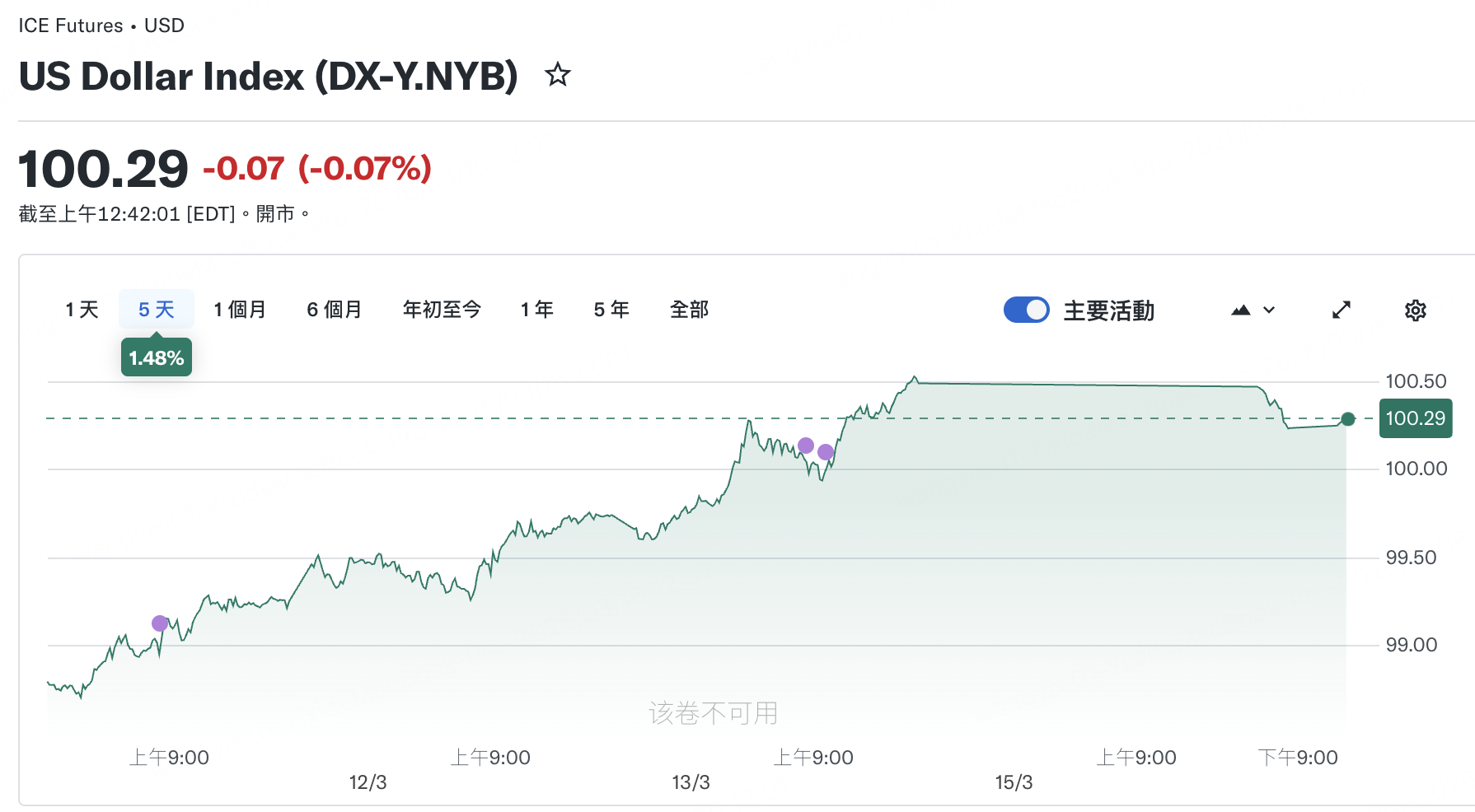The image size is (1475, 812).
Task: Select the 年初至今 range tab
Action: 442,309
